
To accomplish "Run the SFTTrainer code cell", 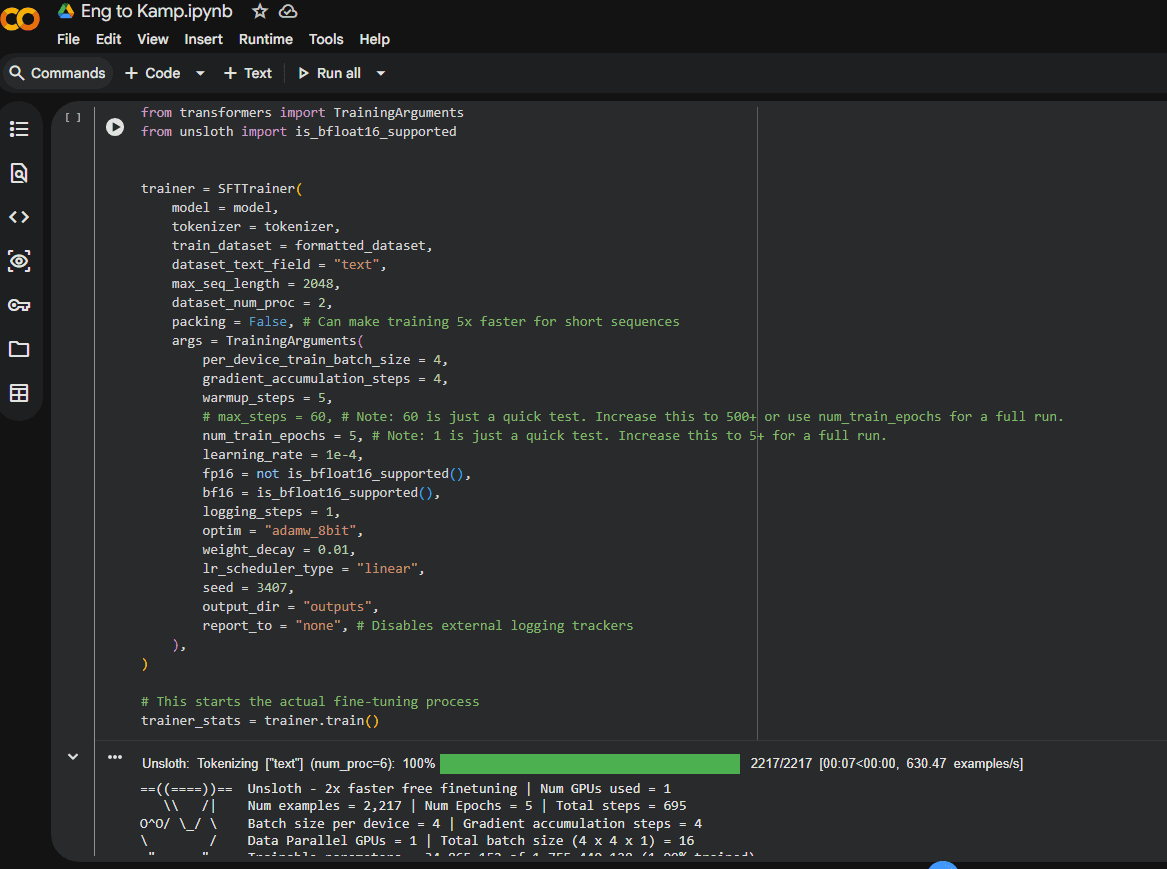I will tap(115, 127).
